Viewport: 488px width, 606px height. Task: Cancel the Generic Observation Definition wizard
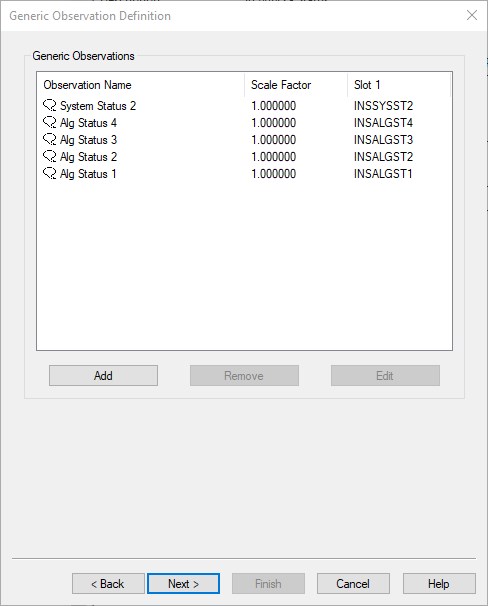pos(353,584)
